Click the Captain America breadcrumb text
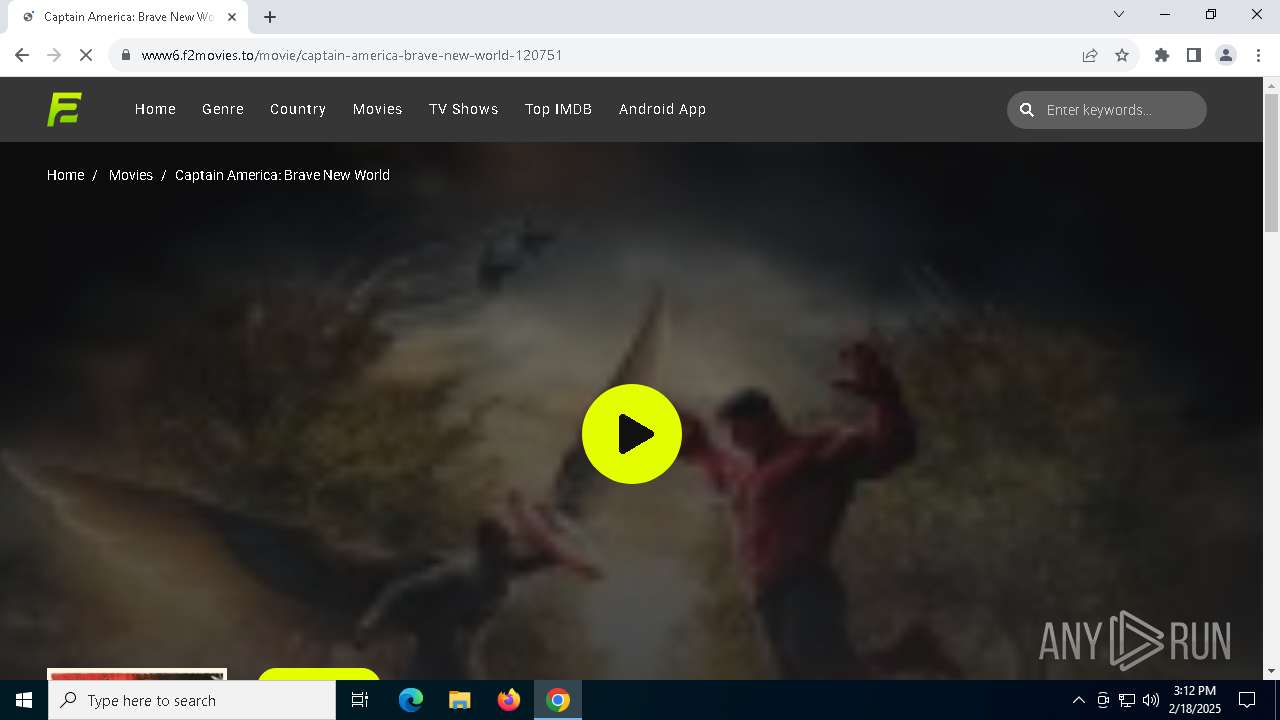Viewport: 1280px width, 720px height. point(282,175)
